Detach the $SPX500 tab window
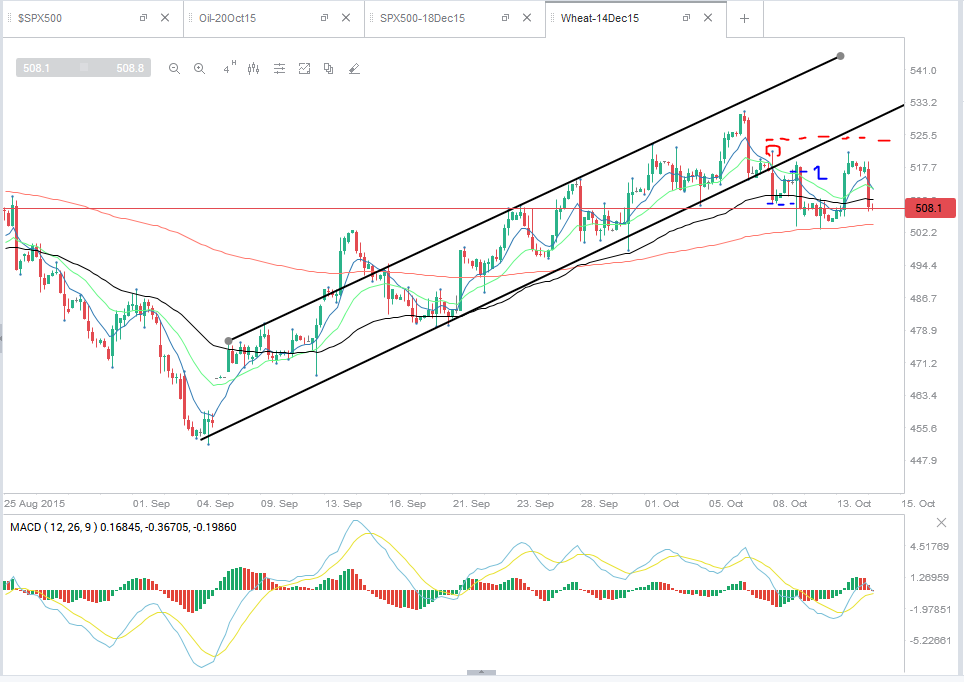The image size is (964, 682). (x=143, y=18)
